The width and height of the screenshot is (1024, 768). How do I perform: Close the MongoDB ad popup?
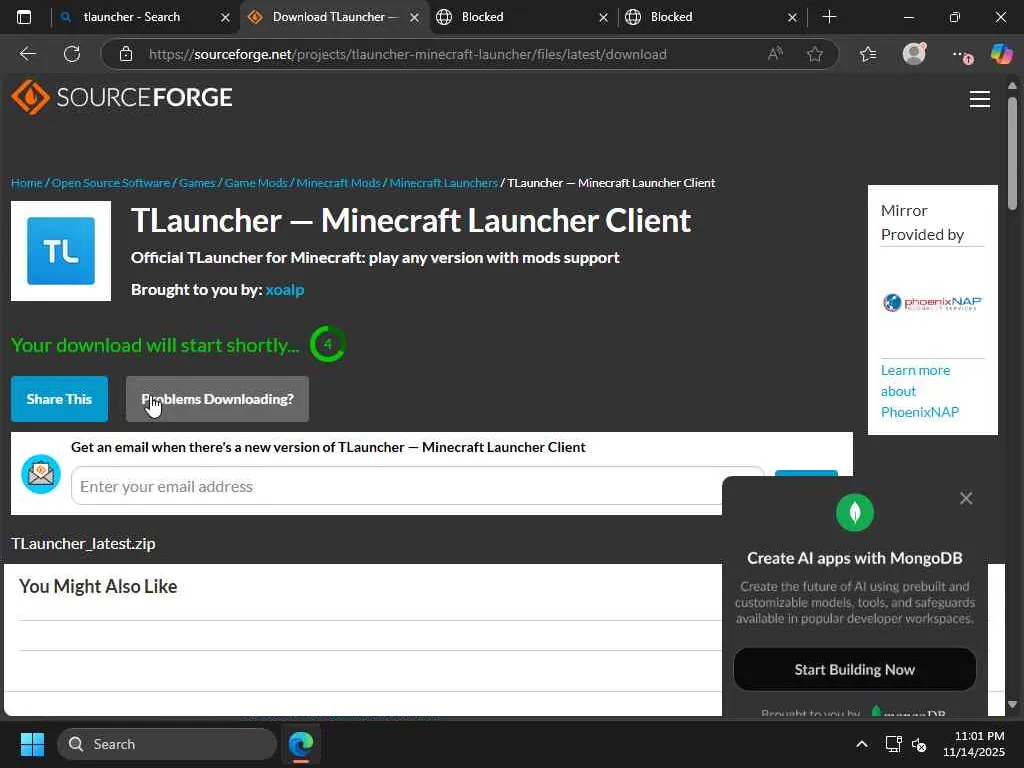click(966, 498)
